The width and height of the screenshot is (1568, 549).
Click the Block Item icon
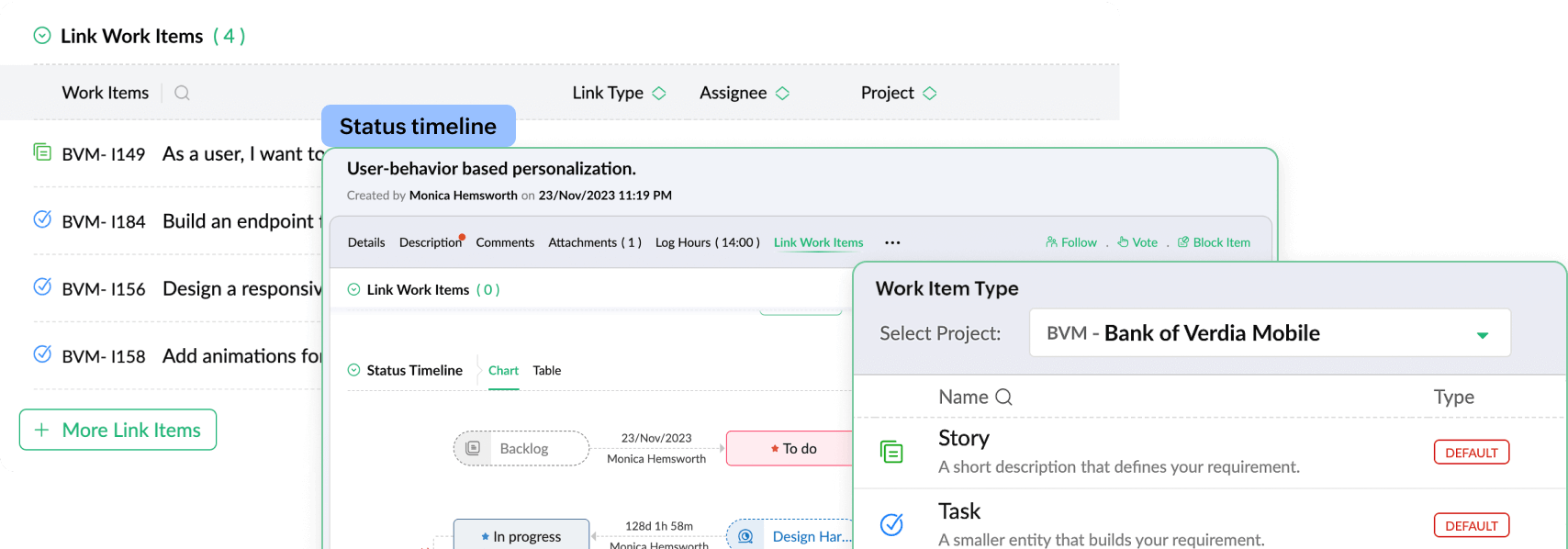[x=1183, y=242]
